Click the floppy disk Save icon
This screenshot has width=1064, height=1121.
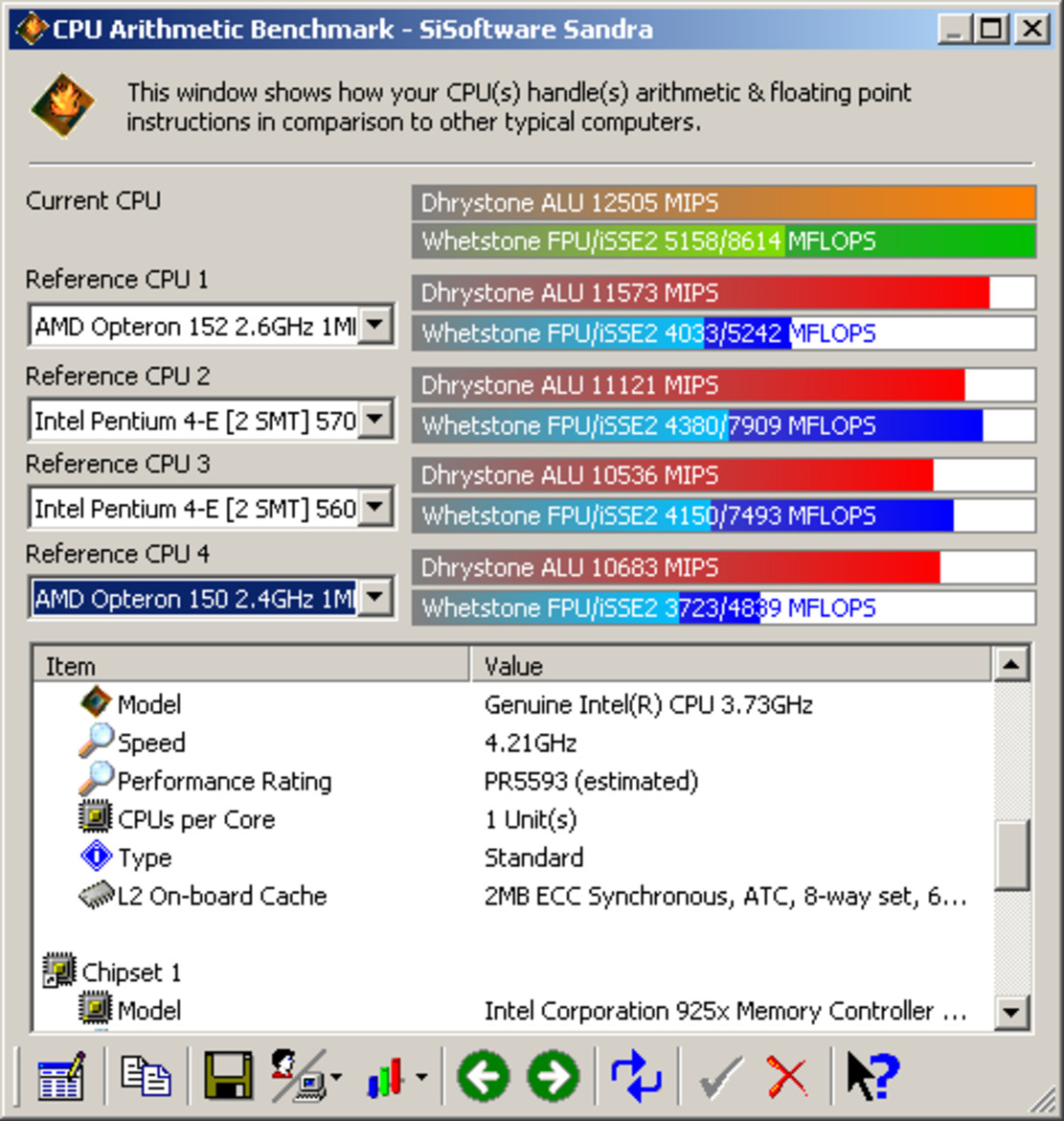tap(229, 1075)
